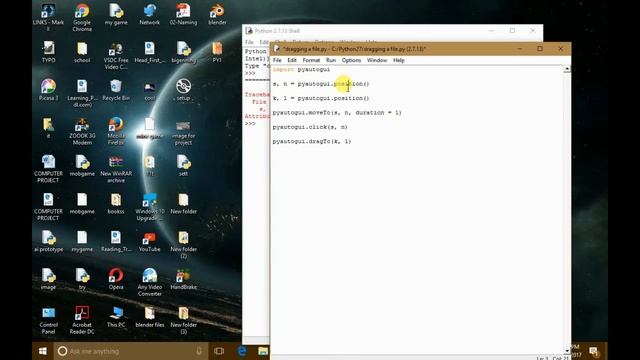The width and height of the screenshot is (640, 360).
Task: Open the PY1 archive icon
Action: pyautogui.click(x=217, y=52)
